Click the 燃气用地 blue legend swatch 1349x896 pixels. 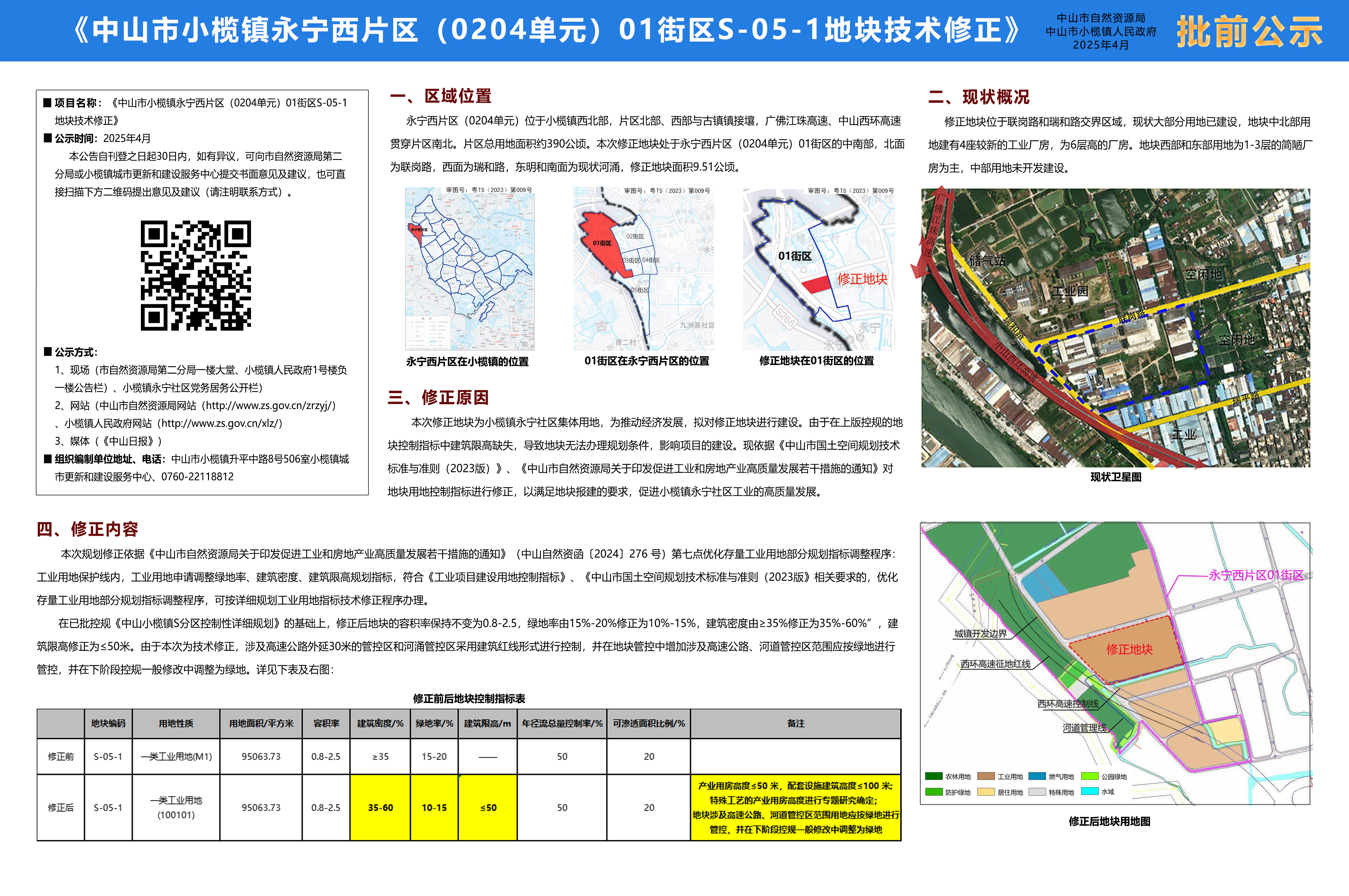click(1037, 776)
